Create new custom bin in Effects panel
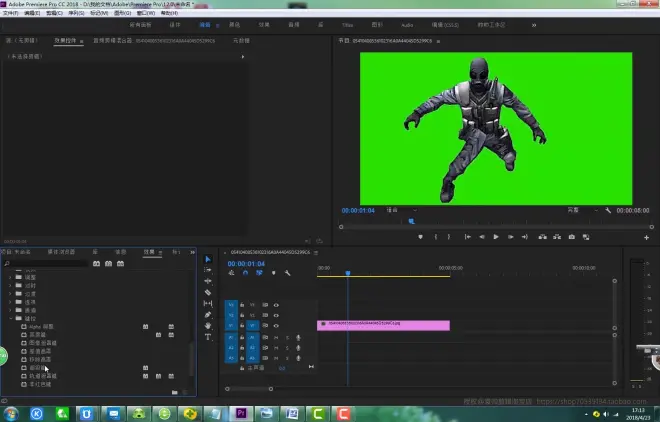Screen dimensions: 660x422 (175, 392)
